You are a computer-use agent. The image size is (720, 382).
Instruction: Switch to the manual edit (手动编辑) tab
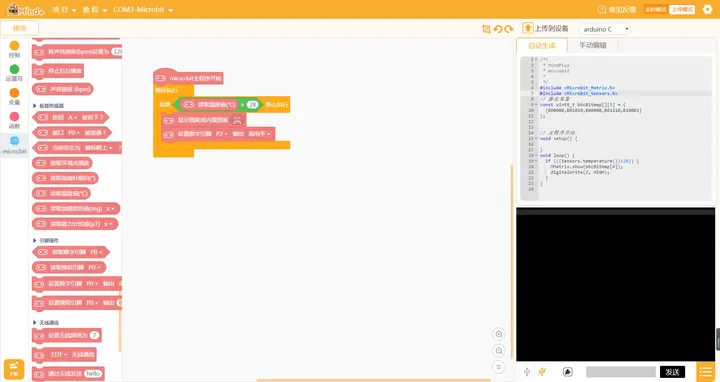(x=592, y=45)
